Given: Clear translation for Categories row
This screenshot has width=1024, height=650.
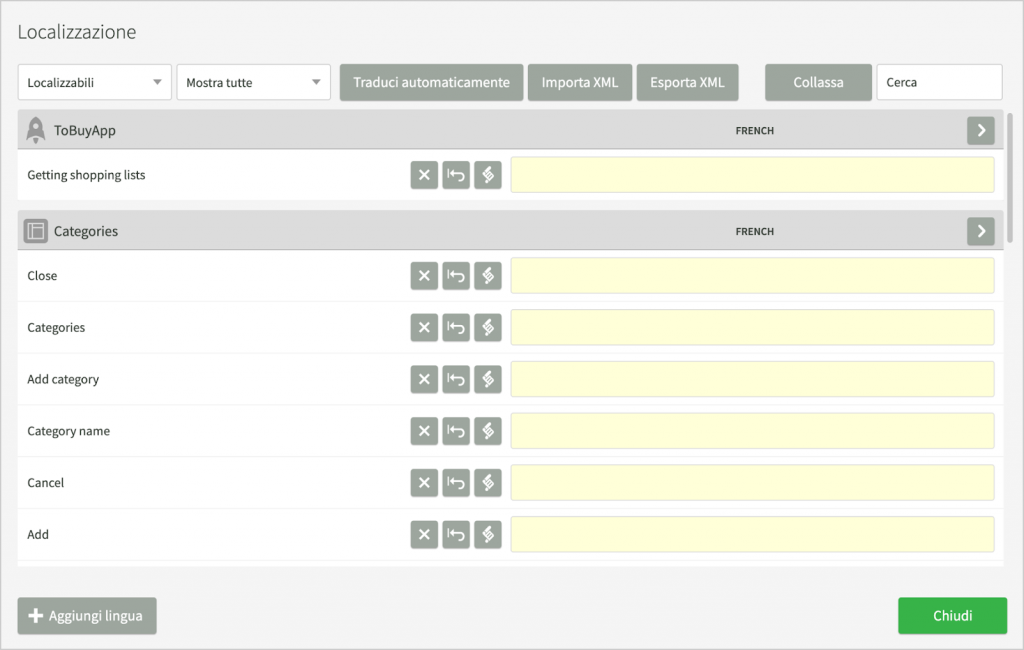Looking at the screenshot, I should pyautogui.click(x=424, y=327).
